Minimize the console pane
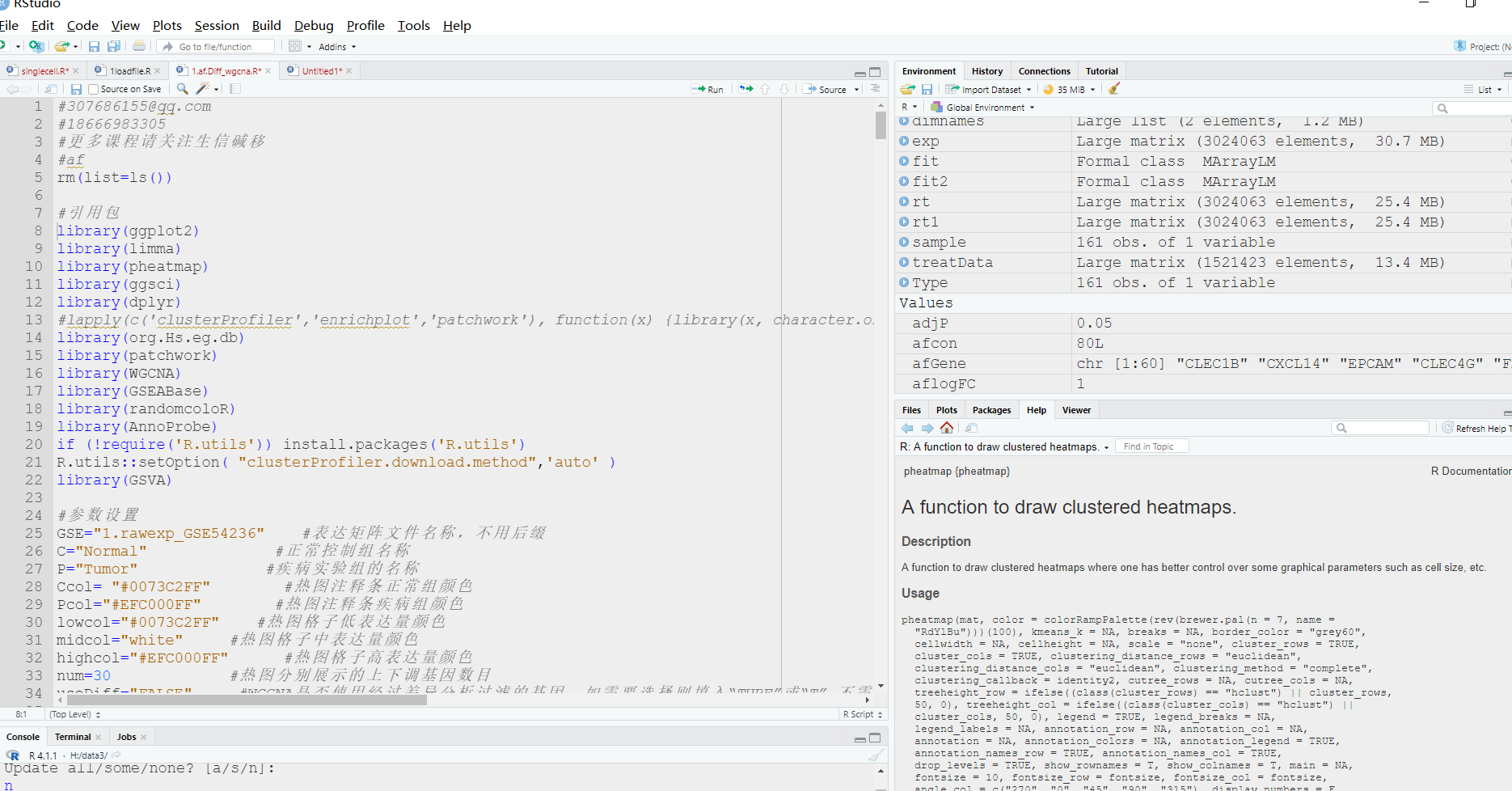The height and width of the screenshot is (791, 1512). tap(860, 738)
